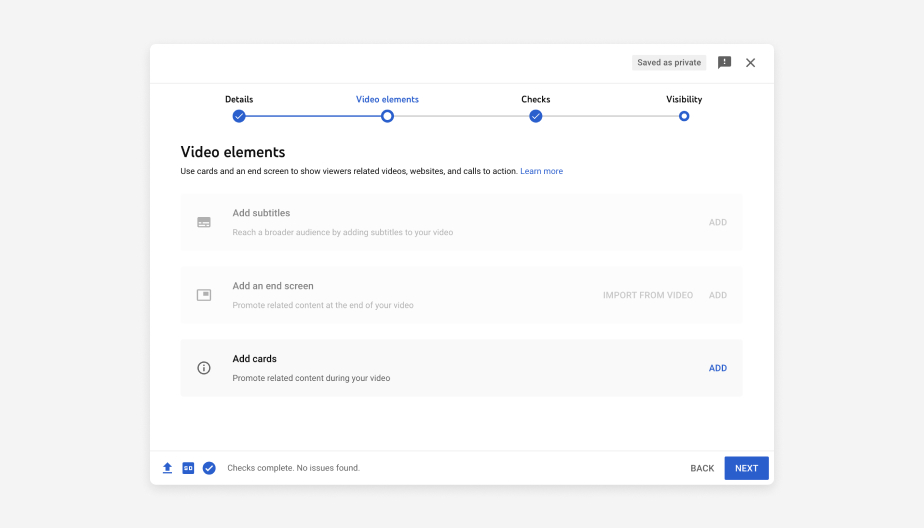Switch to the Details tab label
The image size is (924, 528).
[x=239, y=99]
